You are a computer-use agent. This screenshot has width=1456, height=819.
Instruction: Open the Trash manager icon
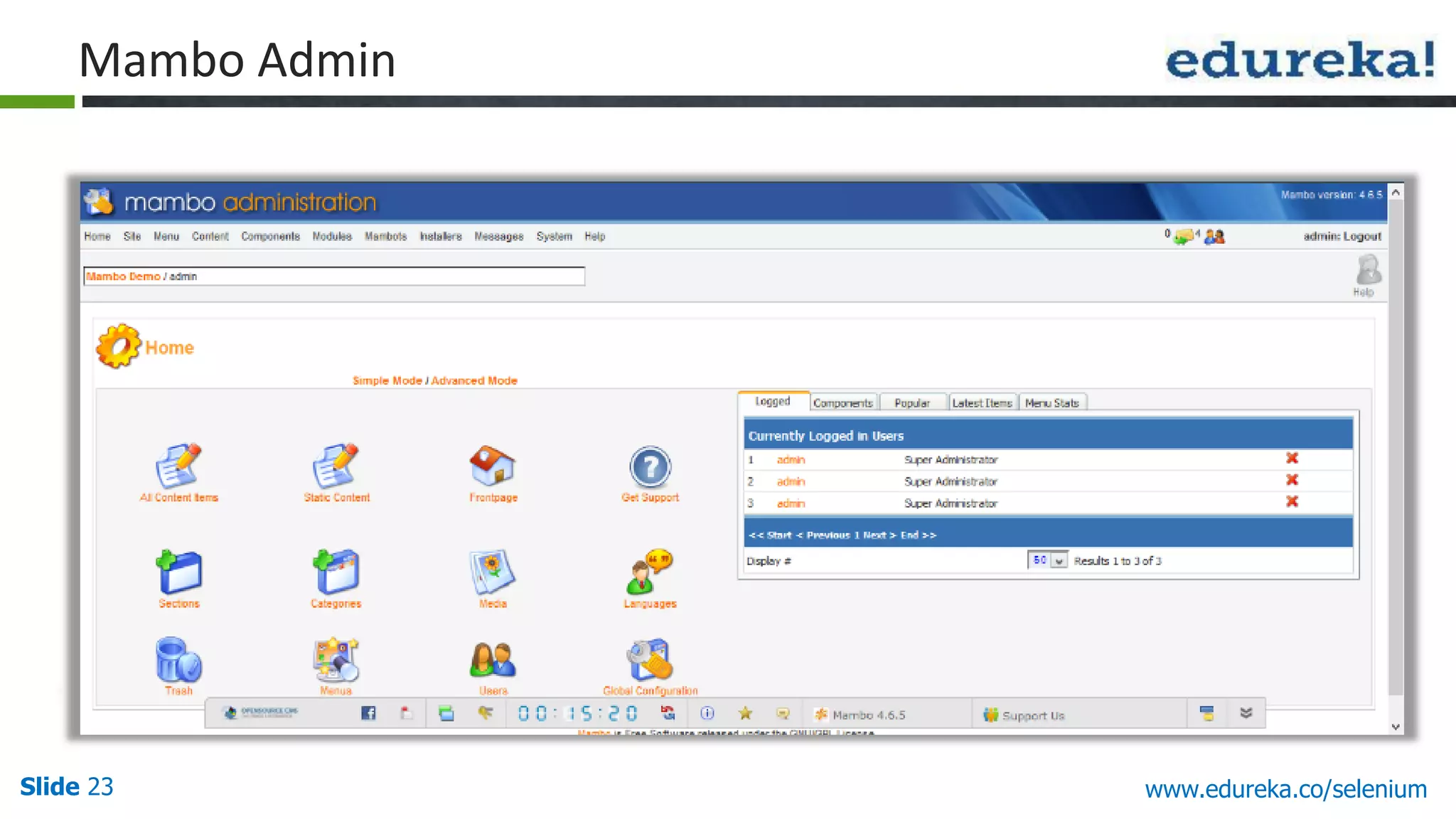pos(178,660)
